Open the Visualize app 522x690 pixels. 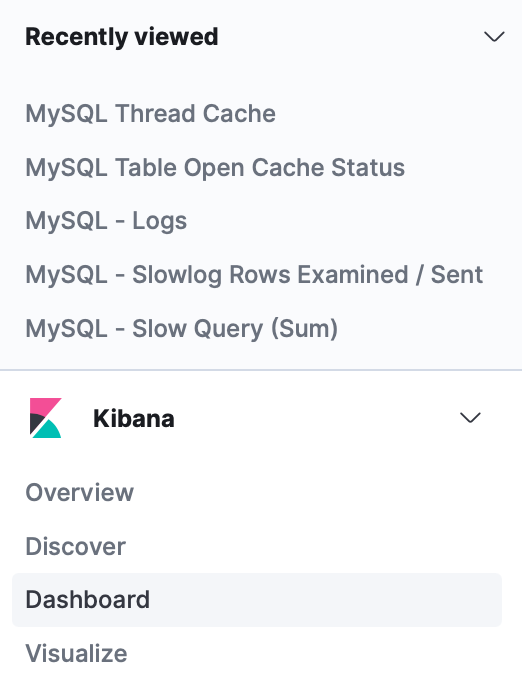tap(77, 653)
